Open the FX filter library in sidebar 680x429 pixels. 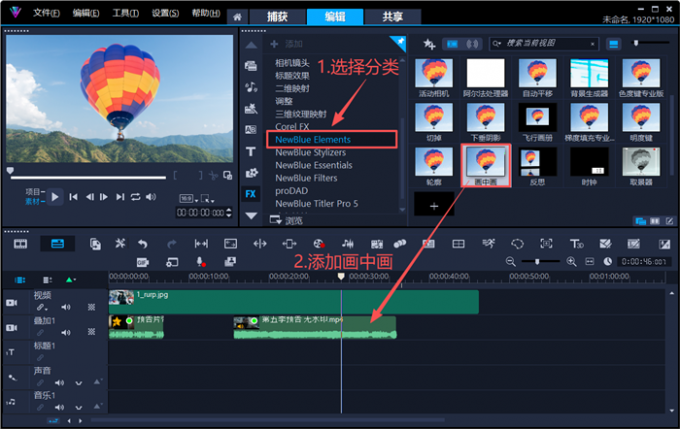point(251,194)
